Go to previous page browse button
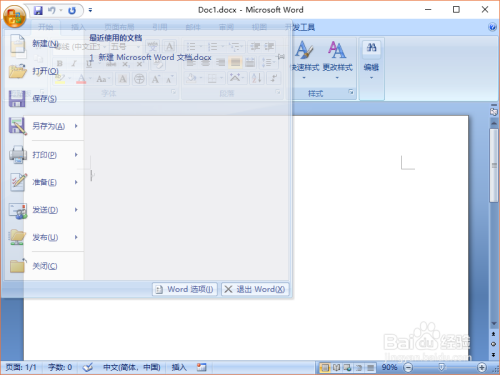Screen dimensions: 500x375 pyautogui.click(x=494, y=334)
